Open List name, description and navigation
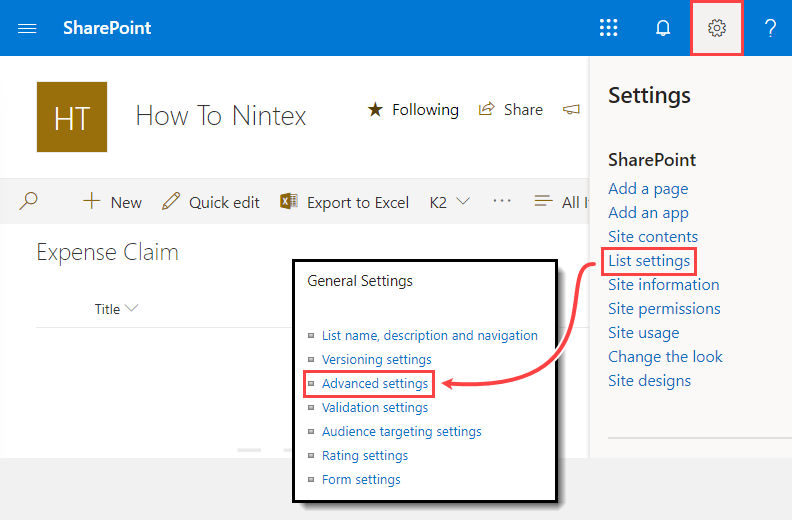 (429, 336)
